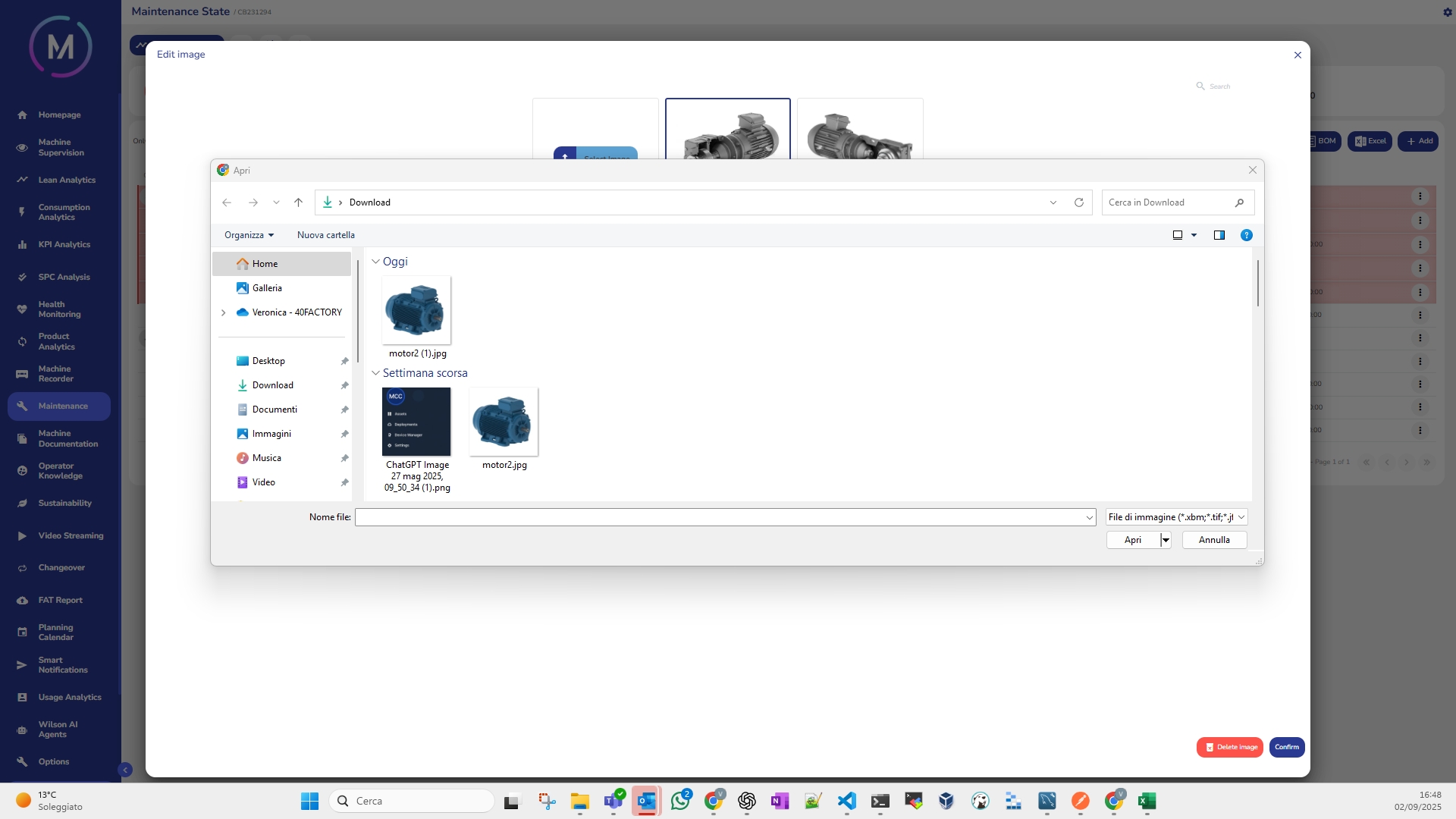
Task: Open the file dialog help icon
Action: (1246, 235)
